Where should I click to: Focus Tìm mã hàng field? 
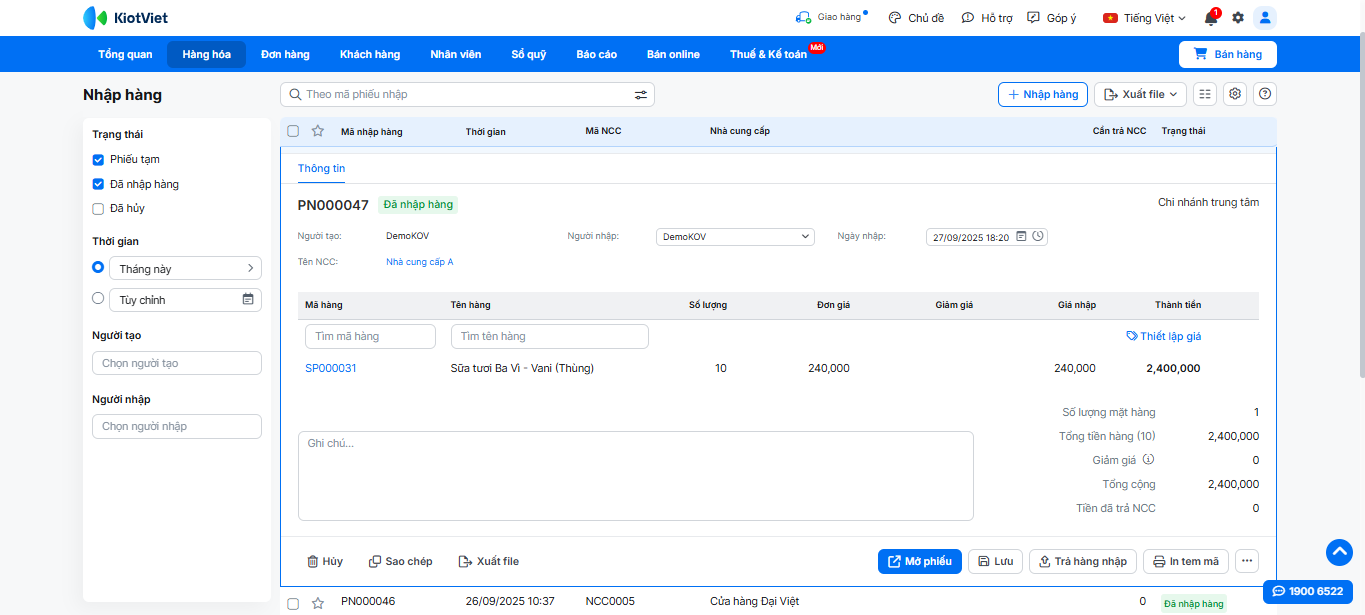pos(370,336)
